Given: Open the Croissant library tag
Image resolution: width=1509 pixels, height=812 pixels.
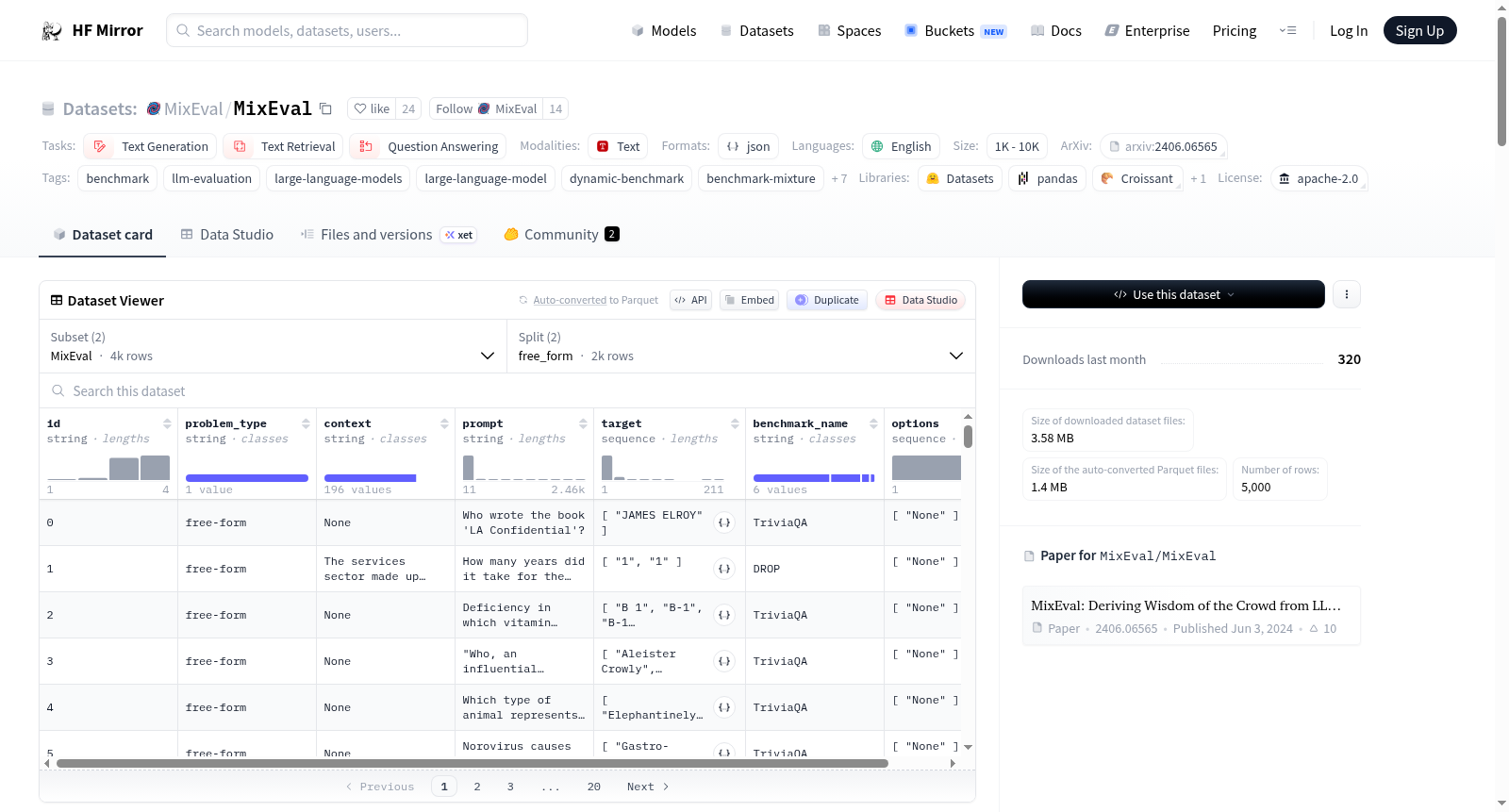Looking at the screenshot, I should 1136,178.
